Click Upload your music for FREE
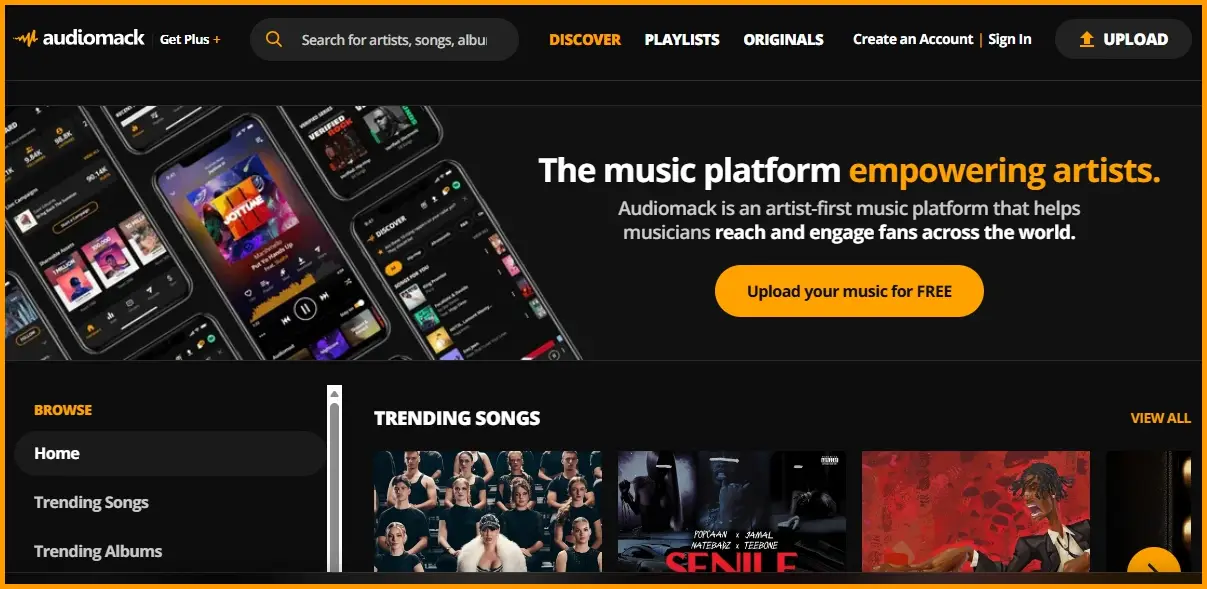1207x589 pixels. [x=849, y=291]
